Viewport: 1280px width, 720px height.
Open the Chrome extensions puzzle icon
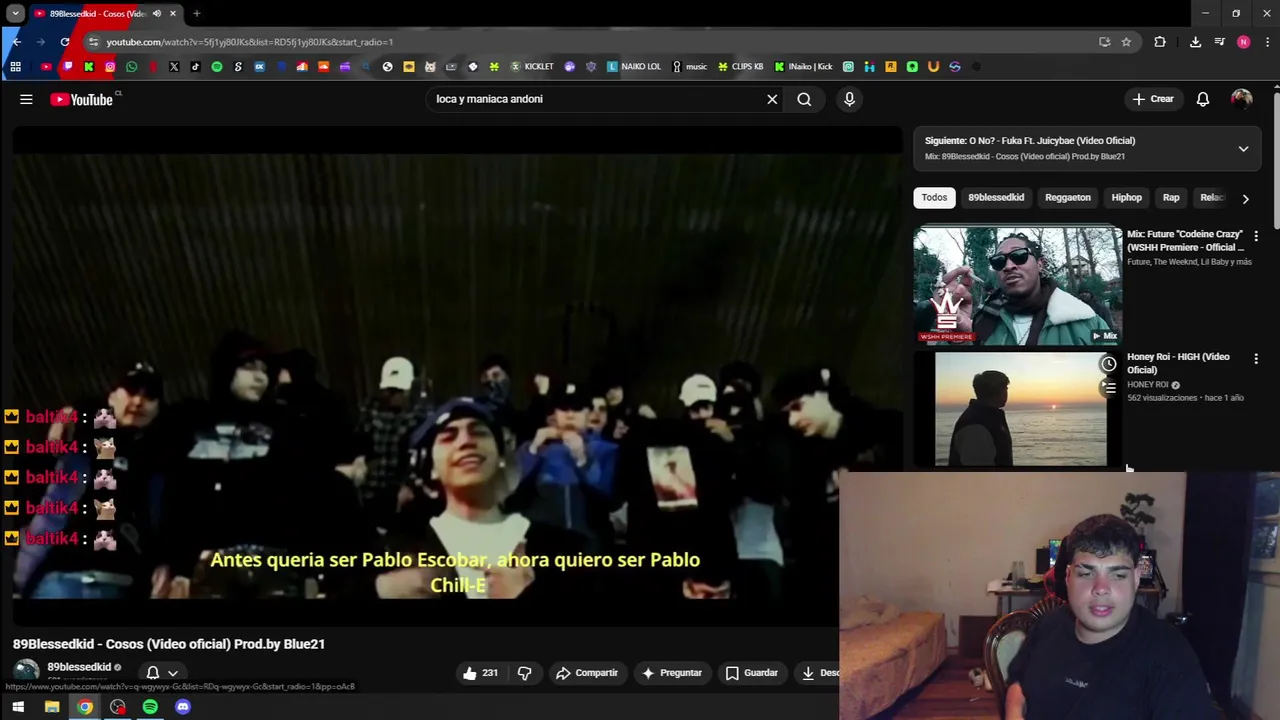click(x=1160, y=42)
